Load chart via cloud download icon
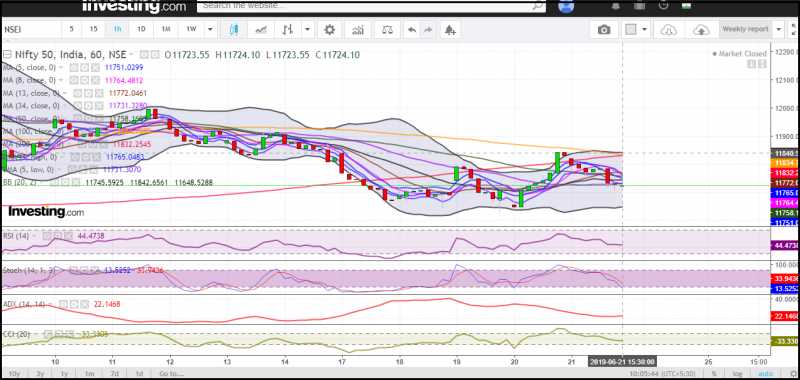 (668, 30)
